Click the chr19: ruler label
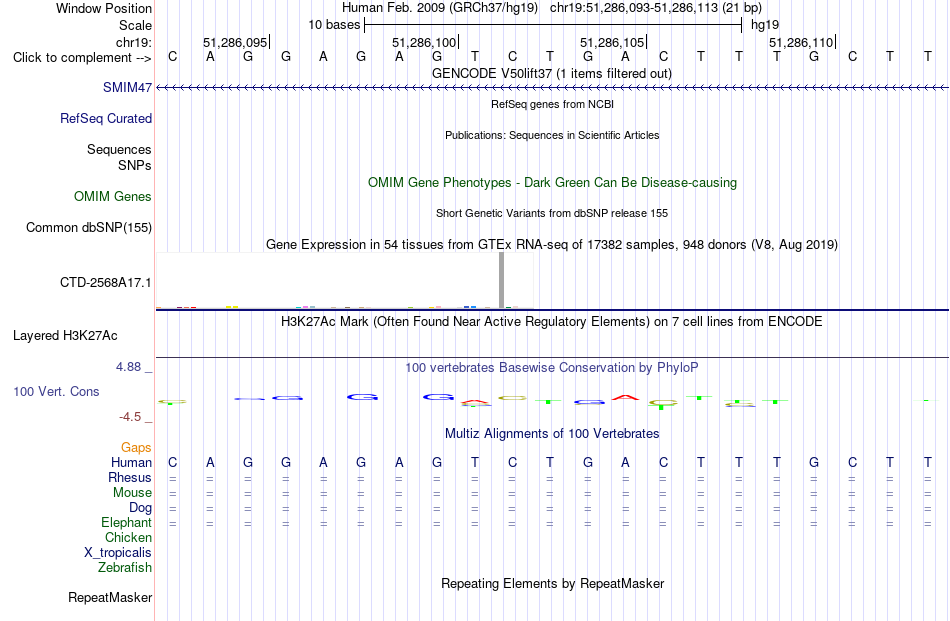This screenshot has width=950, height=621. (134, 42)
